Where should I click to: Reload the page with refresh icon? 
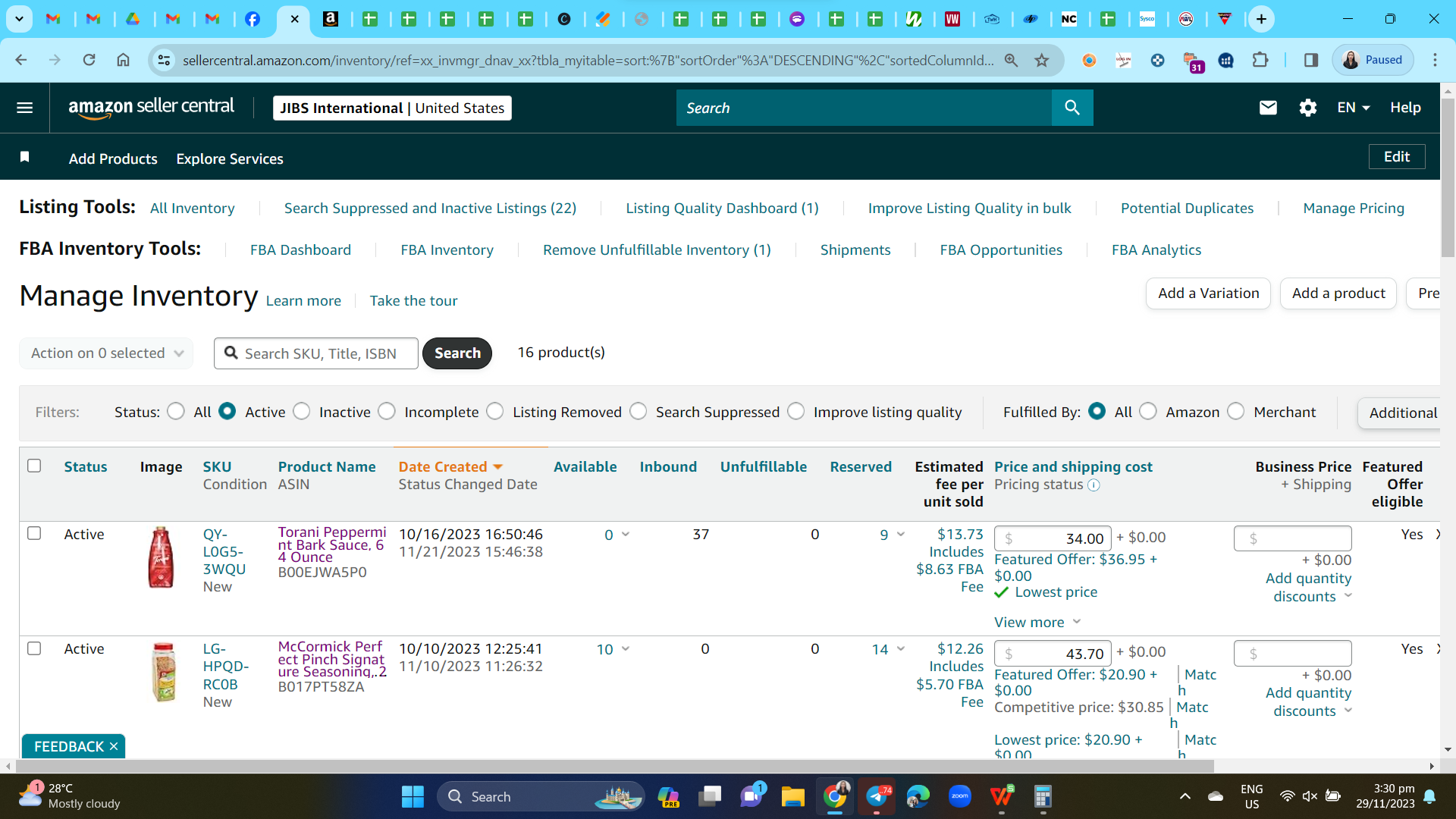click(x=89, y=60)
